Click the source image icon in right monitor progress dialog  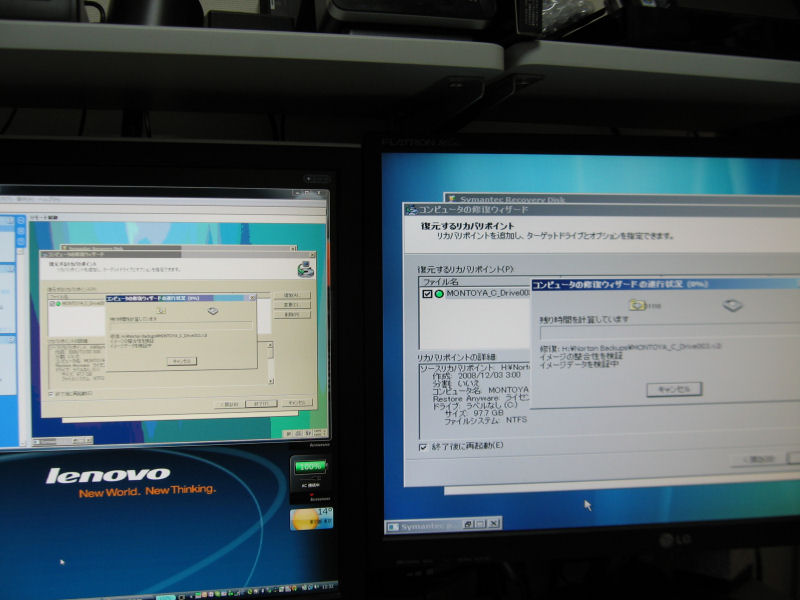coord(638,305)
